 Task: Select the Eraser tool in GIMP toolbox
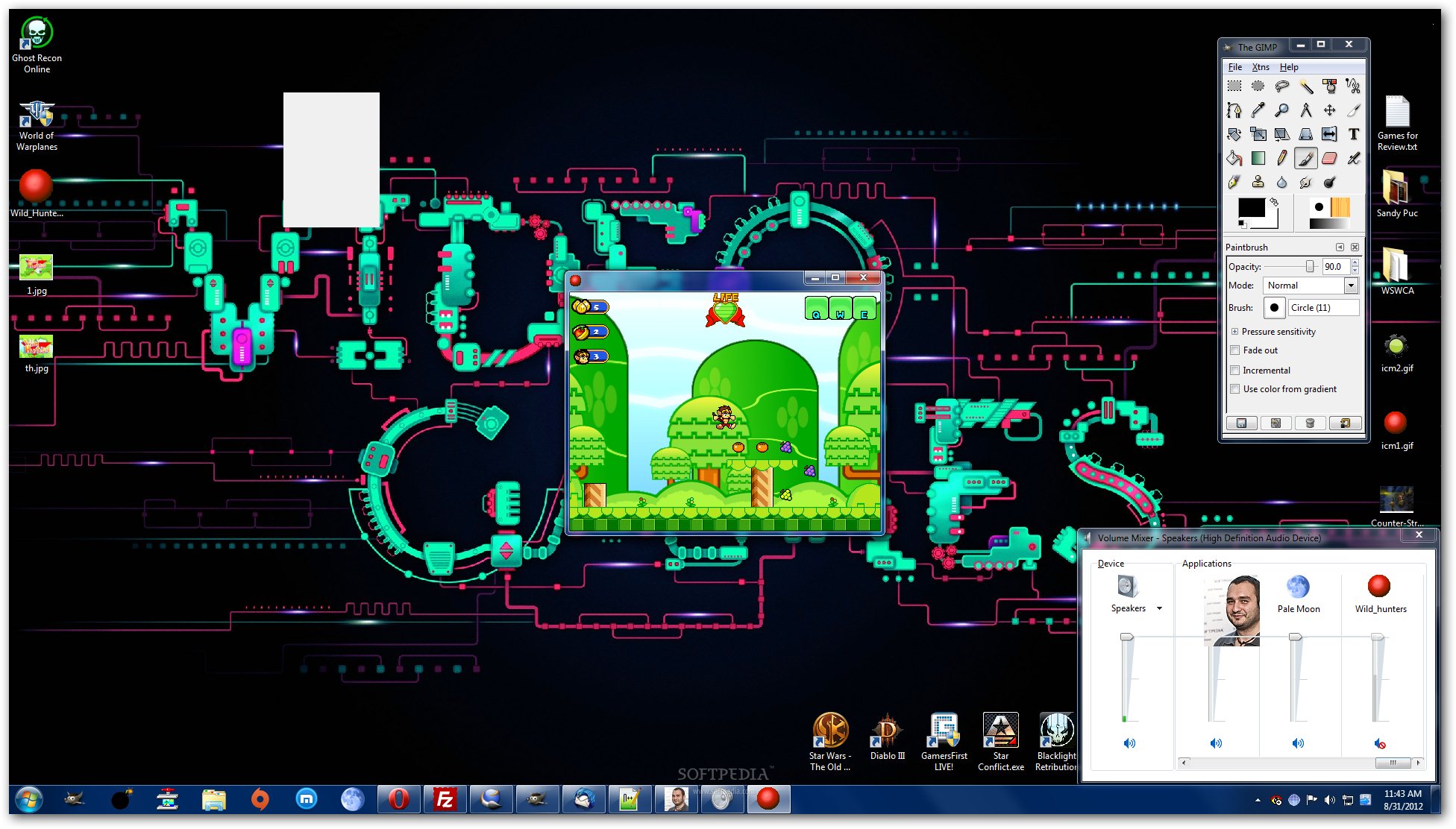click(x=1330, y=158)
